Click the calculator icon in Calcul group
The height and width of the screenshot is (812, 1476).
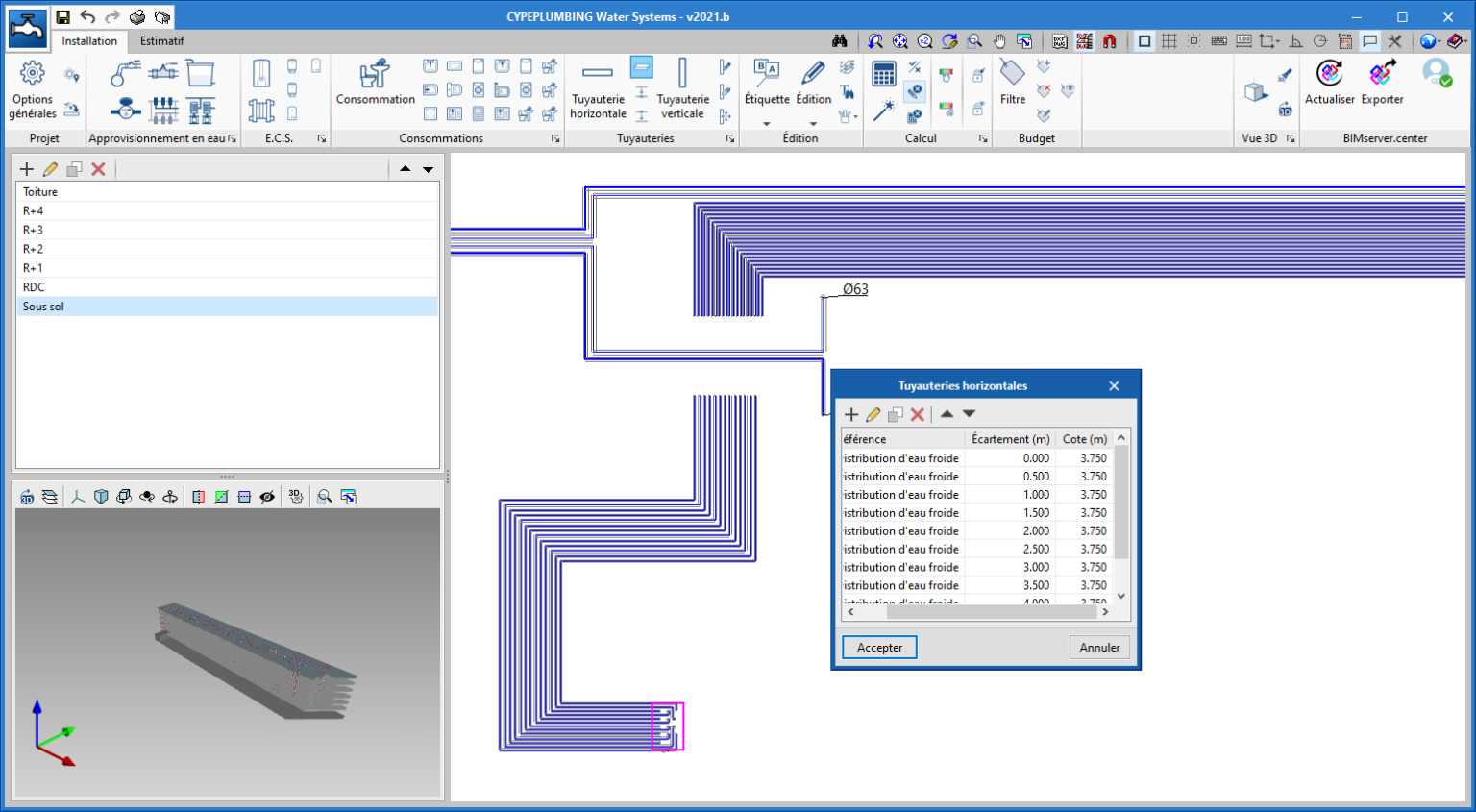[883, 74]
